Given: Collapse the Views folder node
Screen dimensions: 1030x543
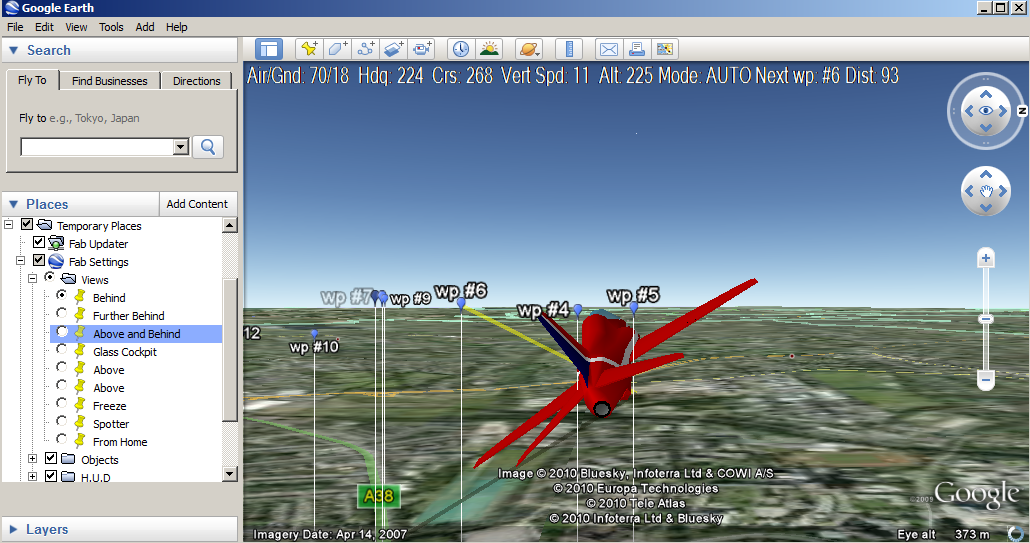Looking at the screenshot, I should (x=32, y=278).
